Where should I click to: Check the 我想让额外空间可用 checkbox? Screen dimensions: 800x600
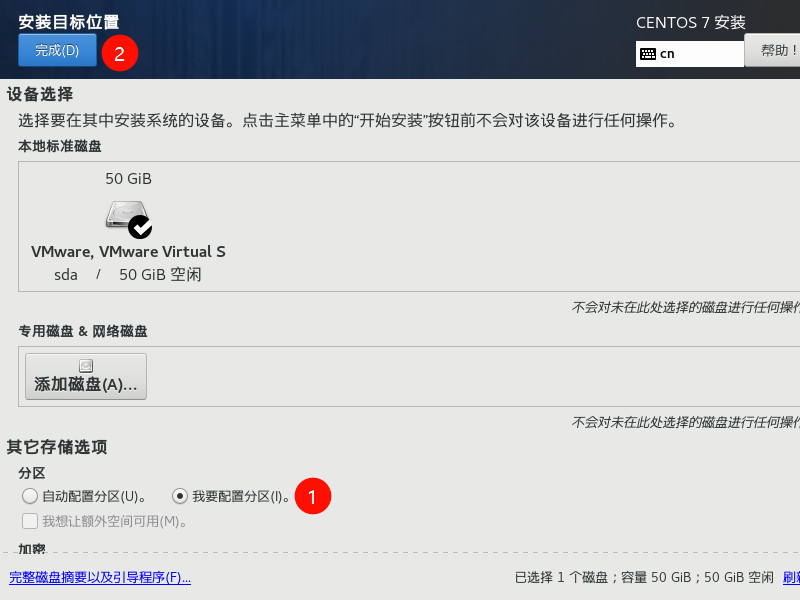30,520
